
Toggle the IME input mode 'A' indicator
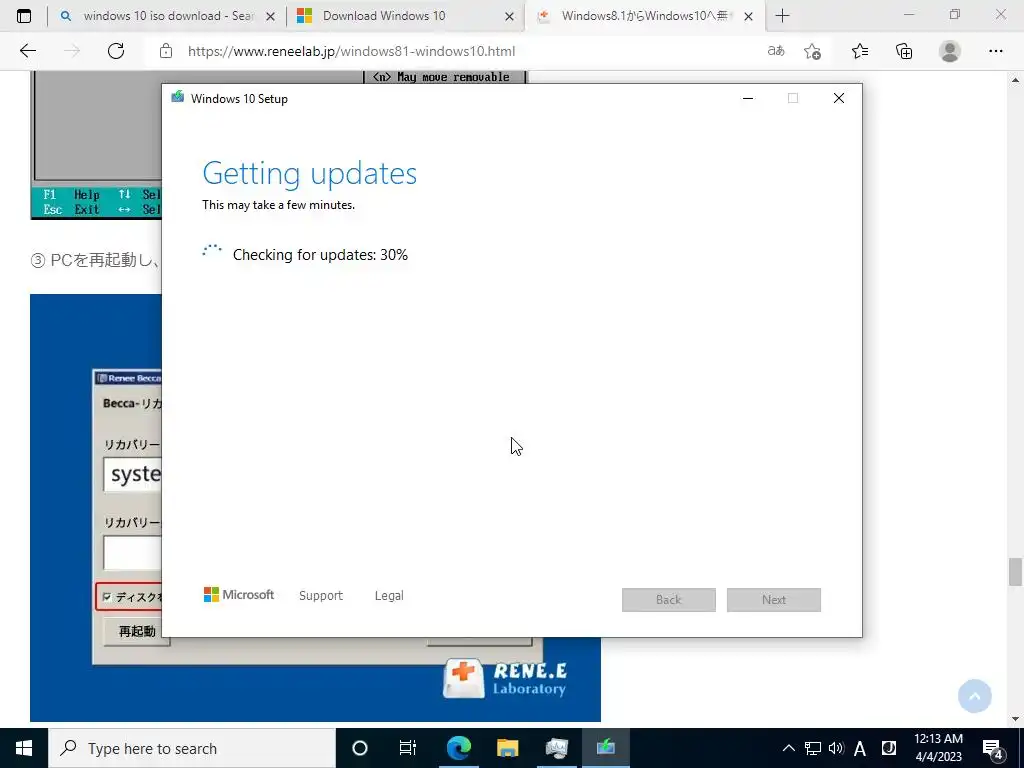860,748
